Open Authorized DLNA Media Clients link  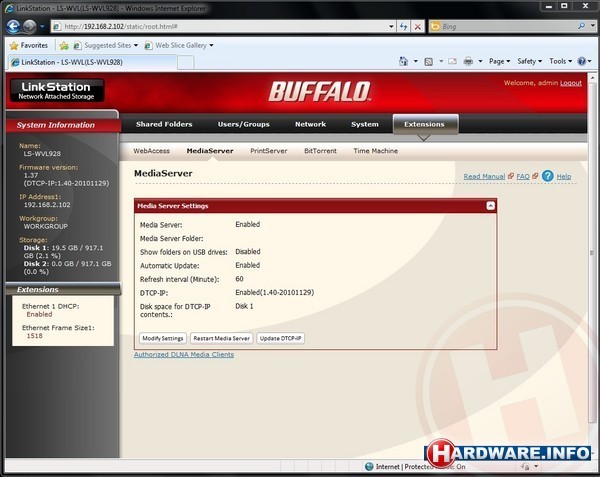(184, 355)
